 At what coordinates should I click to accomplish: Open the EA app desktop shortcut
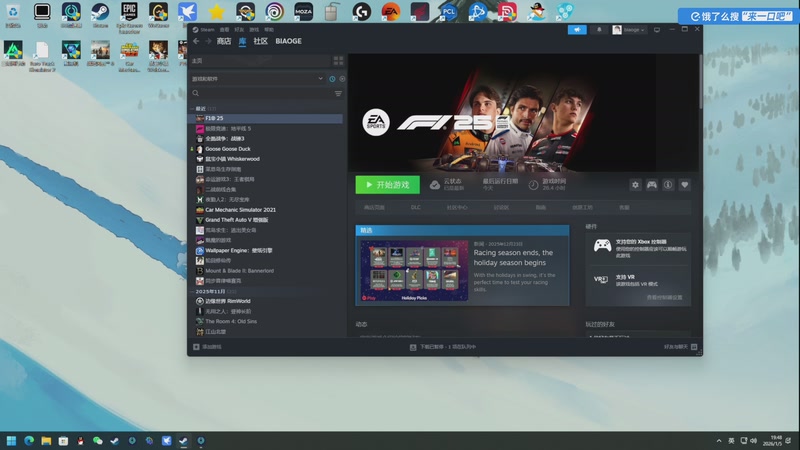[x=391, y=12]
